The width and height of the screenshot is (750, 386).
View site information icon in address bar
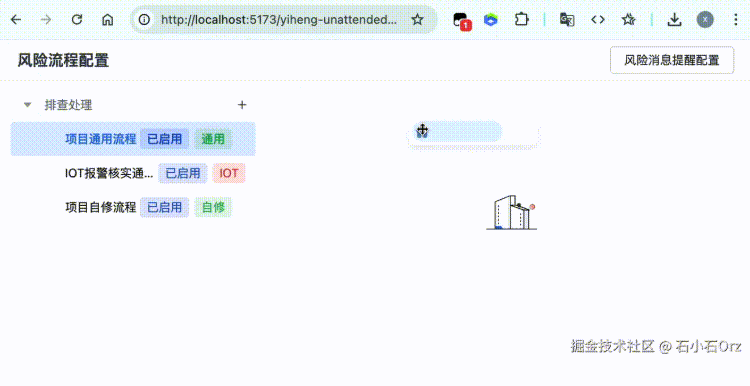[144, 20]
